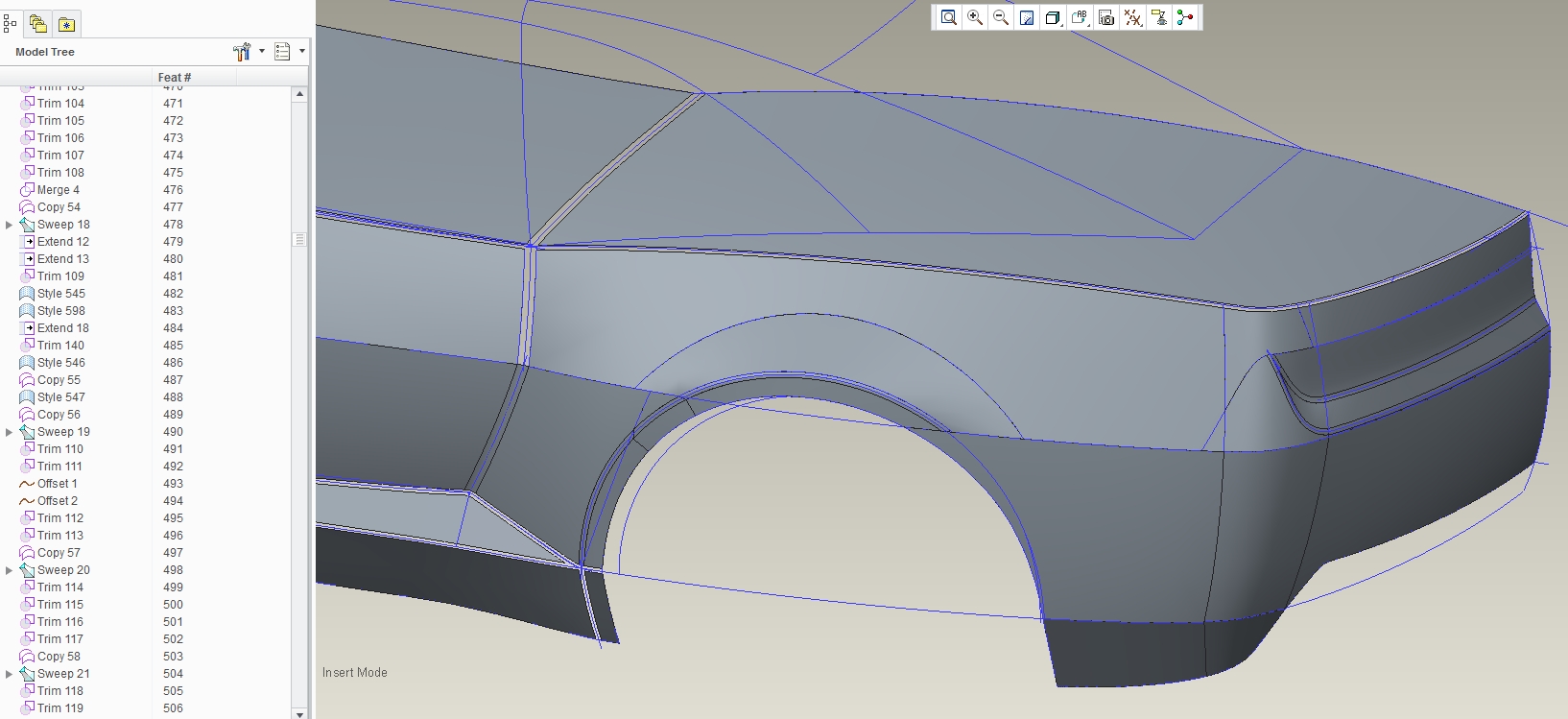Click the Trim 140 feature icon
The height and width of the screenshot is (719, 1568).
[x=27, y=345]
